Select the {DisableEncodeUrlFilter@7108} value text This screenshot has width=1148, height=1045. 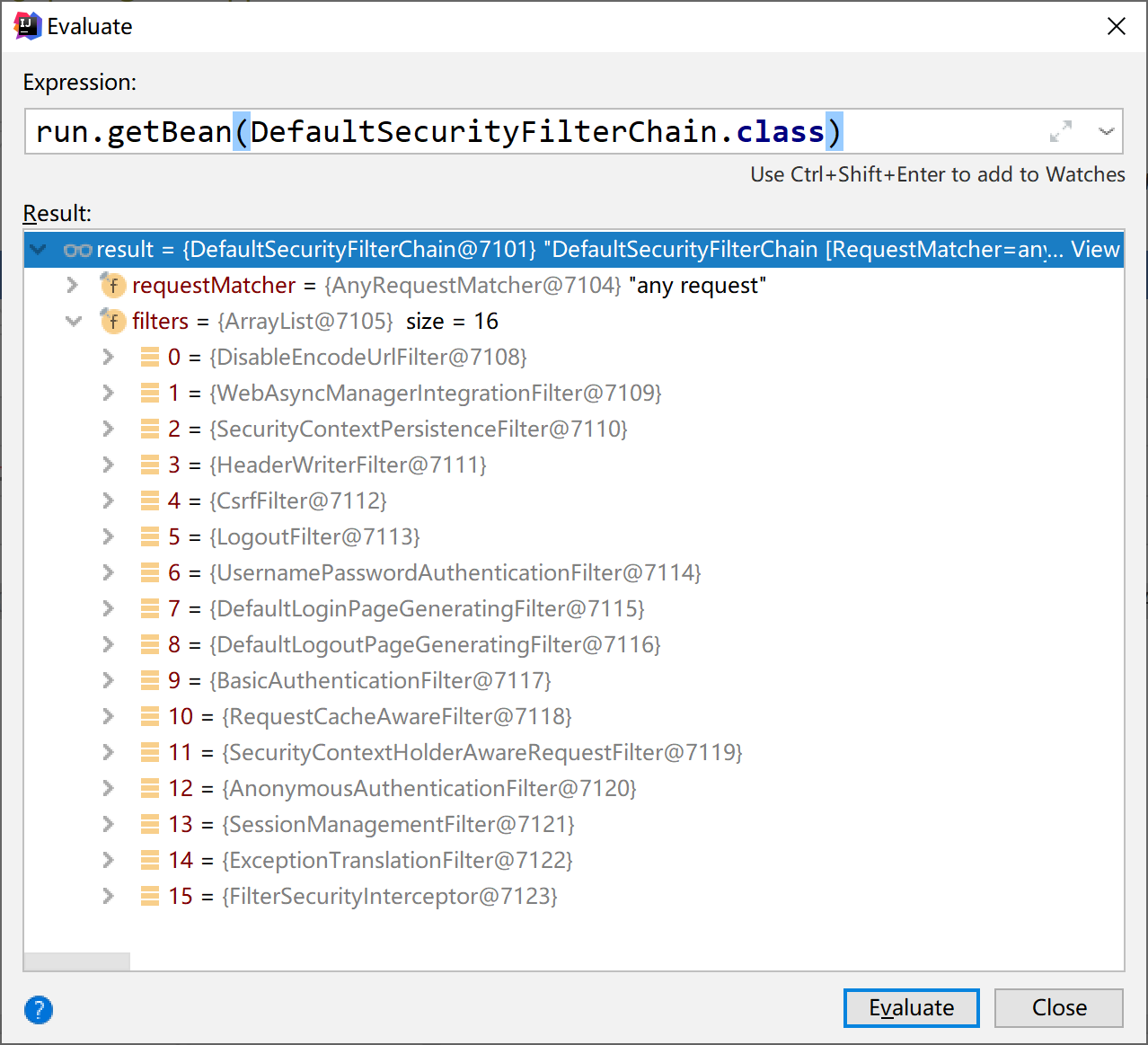pos(368,357)
